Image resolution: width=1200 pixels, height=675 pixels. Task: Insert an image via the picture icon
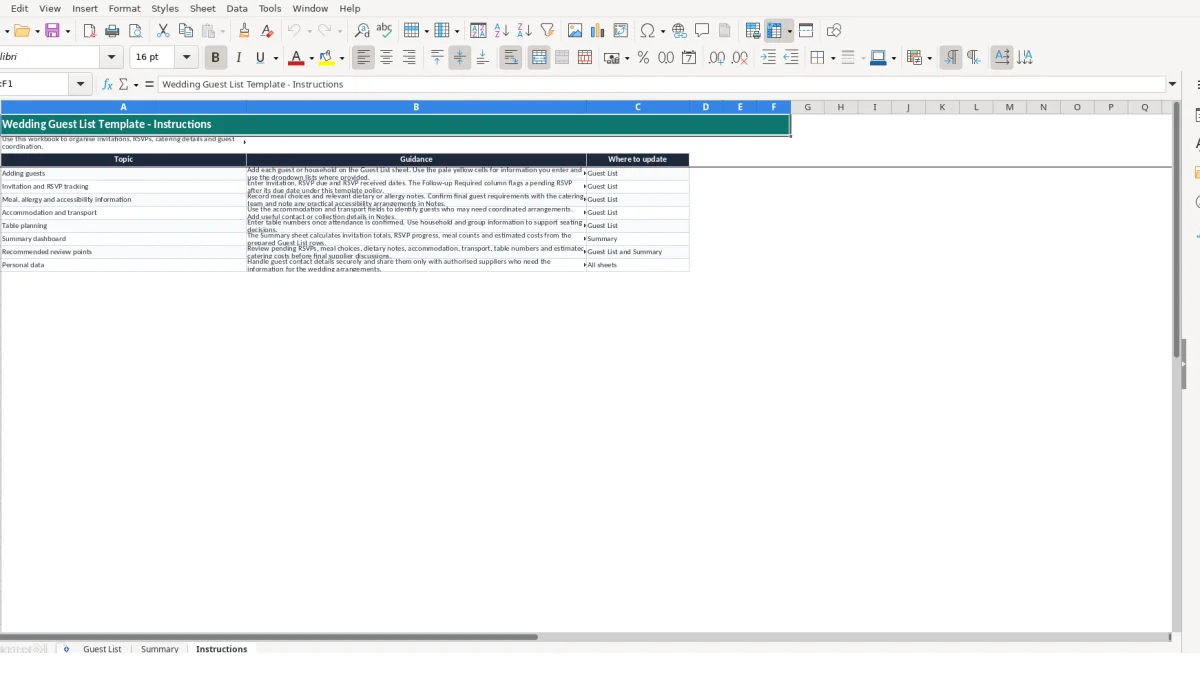(575, 31)
